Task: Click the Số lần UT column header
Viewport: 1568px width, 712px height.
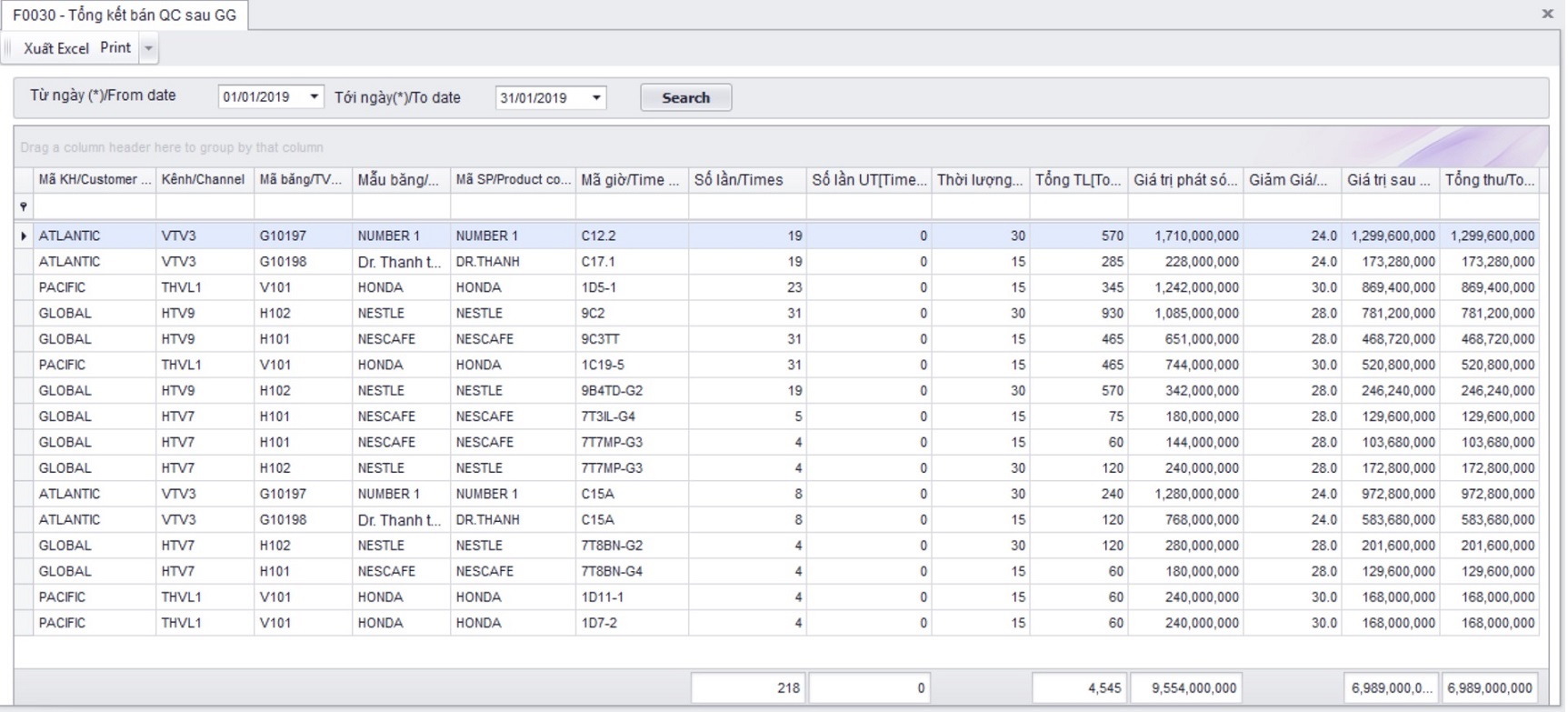Action: tap(869, 180)
